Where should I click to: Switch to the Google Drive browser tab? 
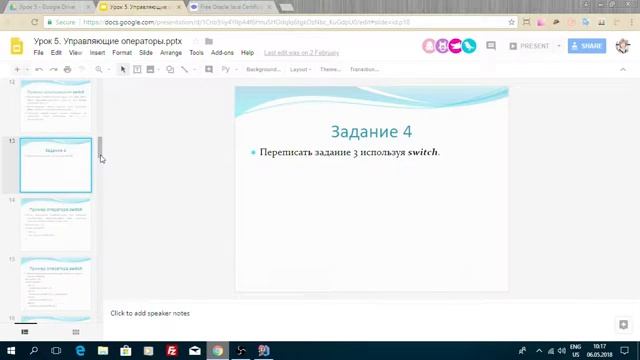(50, 7)
